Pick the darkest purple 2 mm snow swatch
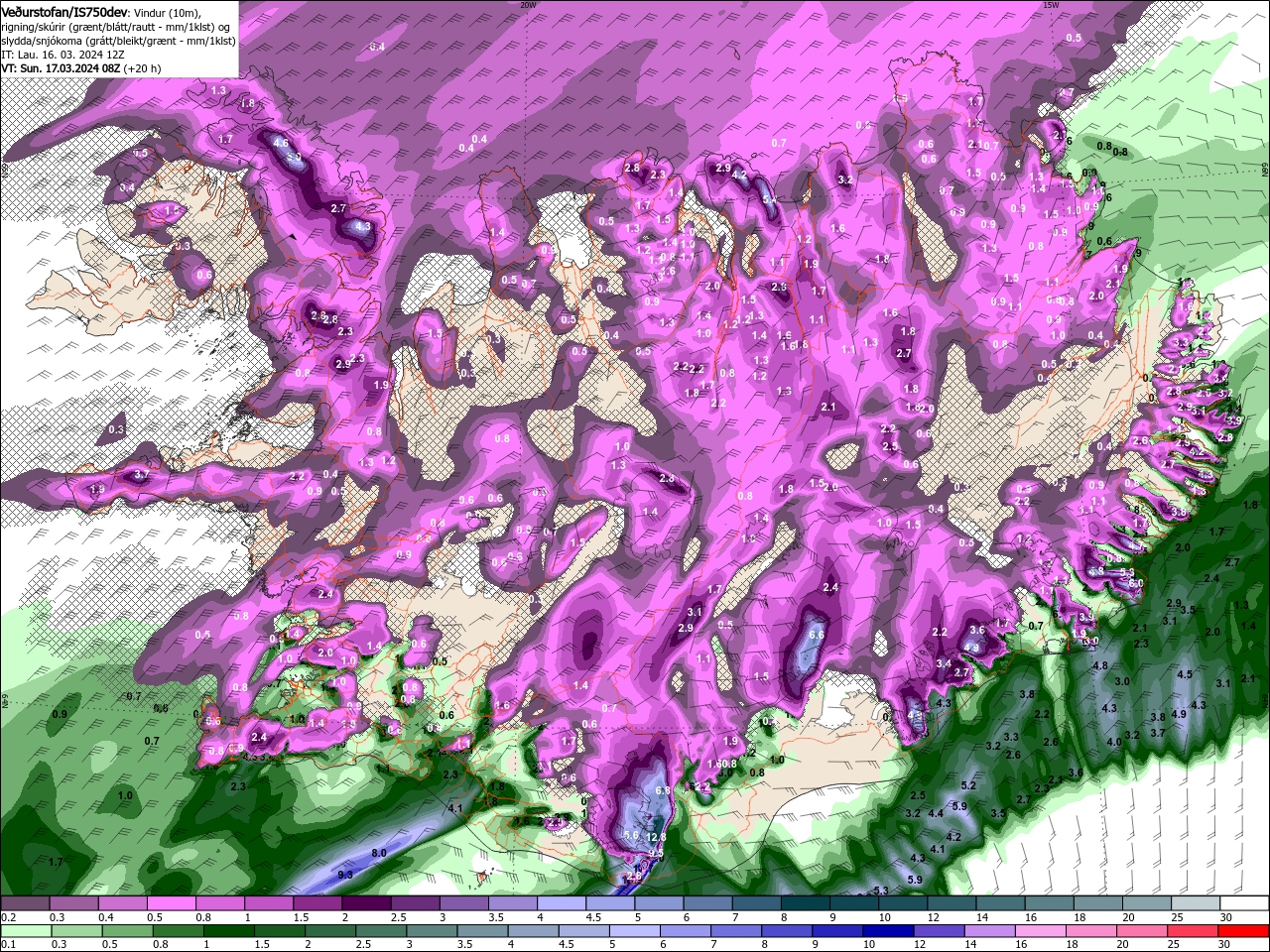Screen dimensions: 1270x952 click(x=365, y=903)
